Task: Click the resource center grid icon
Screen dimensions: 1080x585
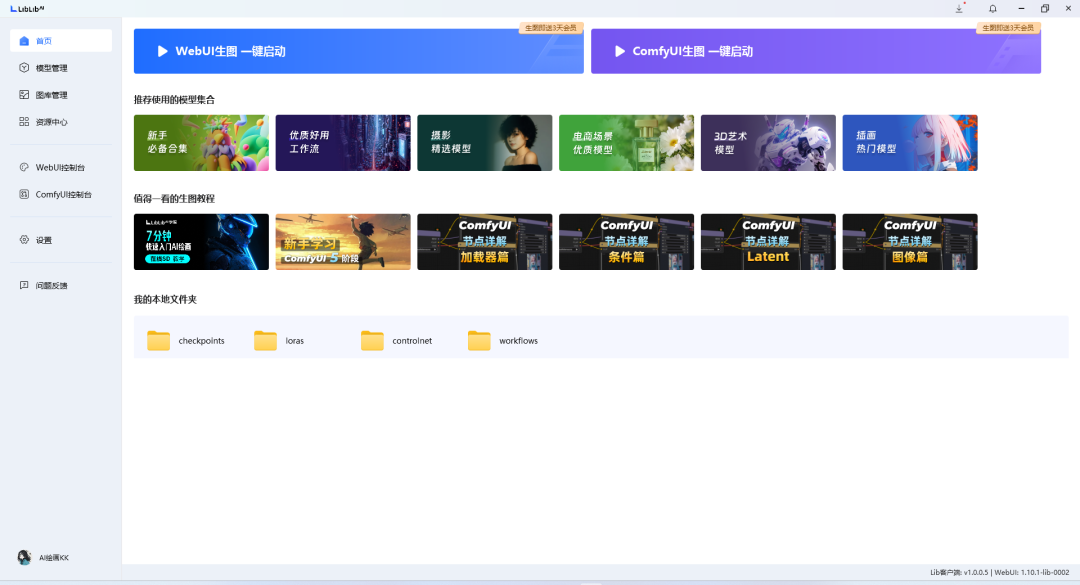Action: point(24,121)
